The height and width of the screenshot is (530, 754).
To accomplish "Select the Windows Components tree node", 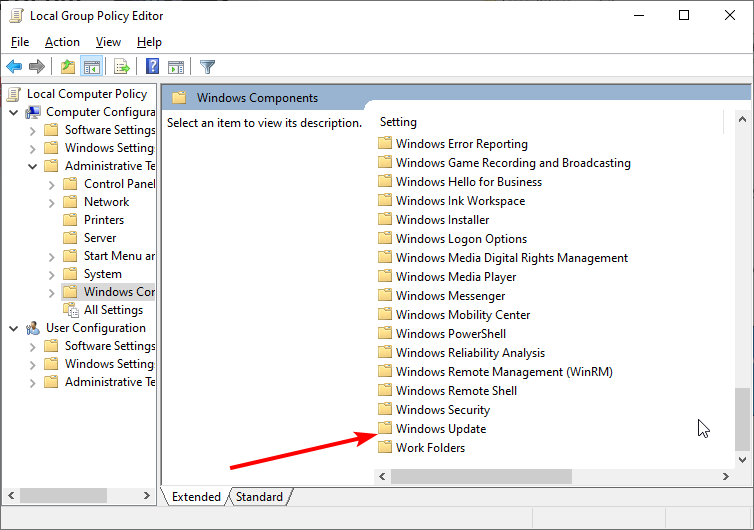I will pos(119,292).
